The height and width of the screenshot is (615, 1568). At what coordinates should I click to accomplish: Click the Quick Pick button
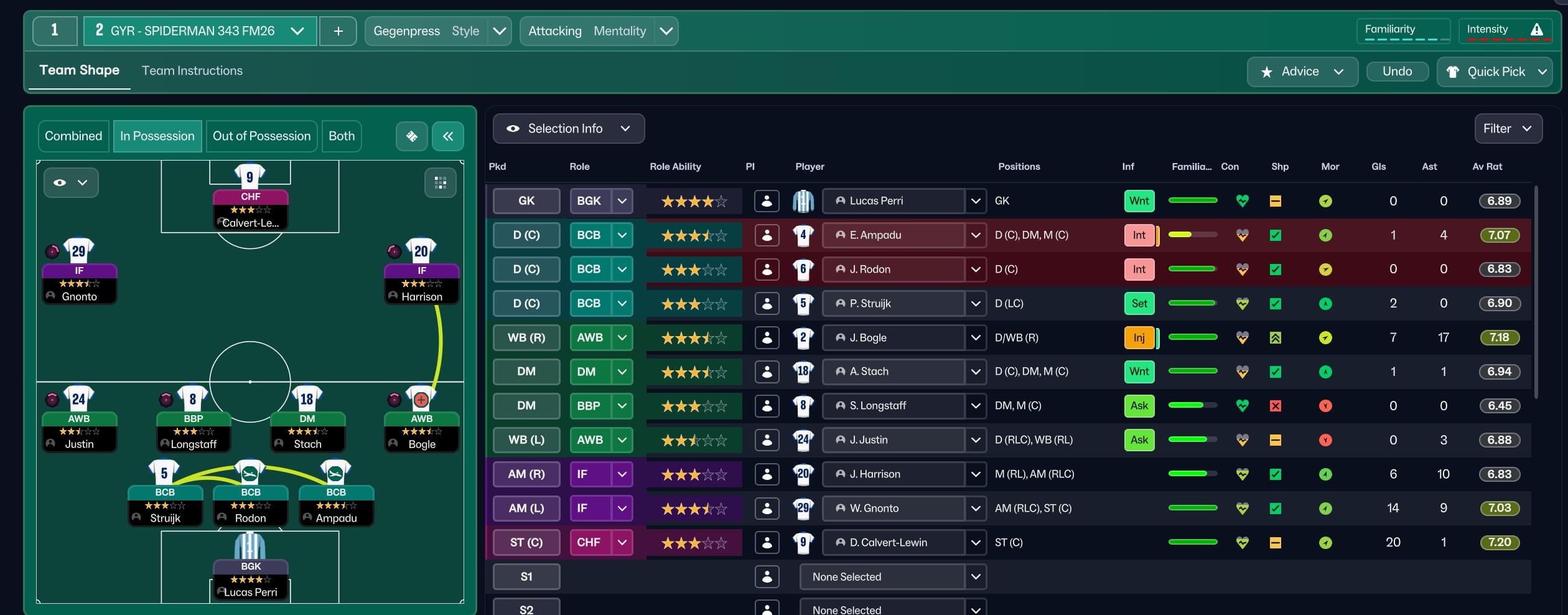1495,72
